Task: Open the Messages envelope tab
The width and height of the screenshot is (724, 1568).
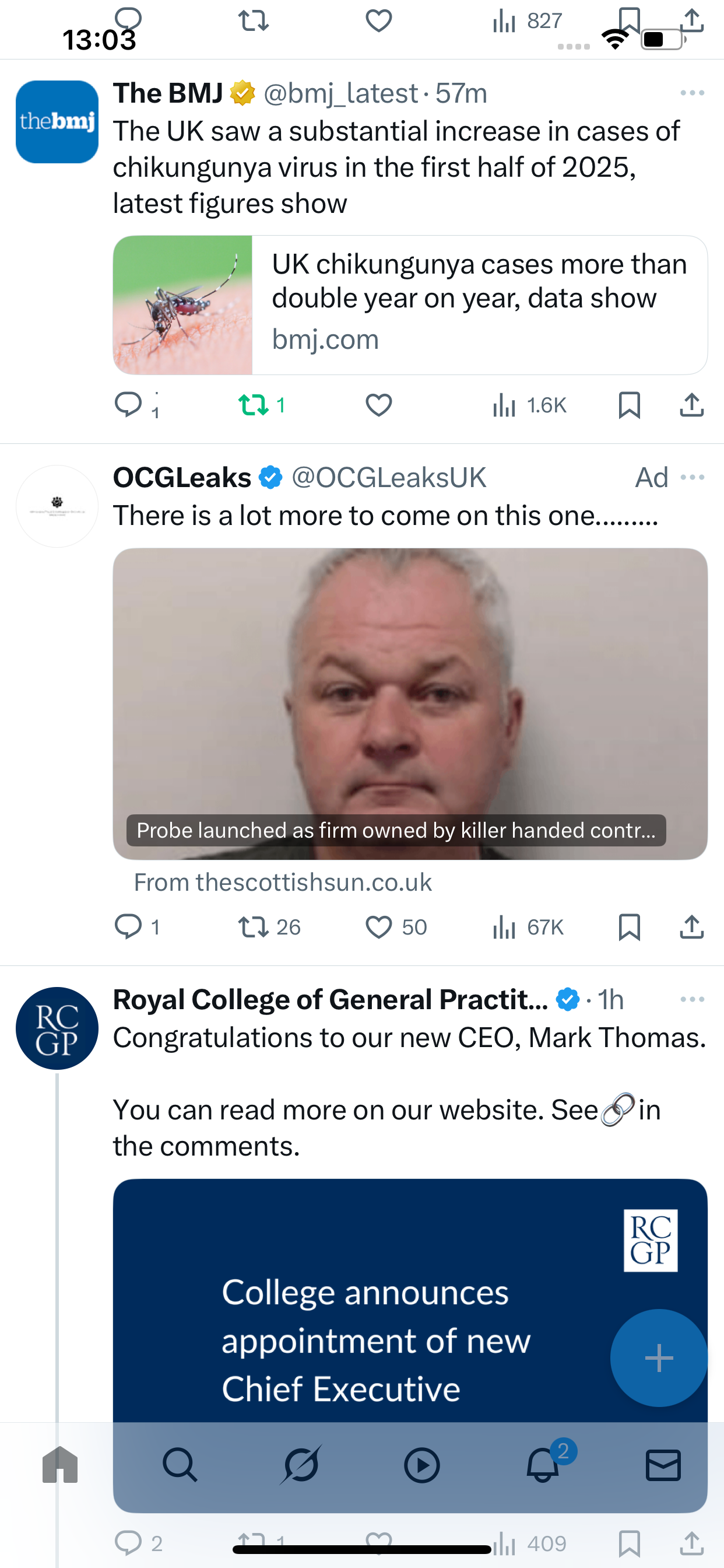Action: pyautogui.click(x=663, y=1465)
